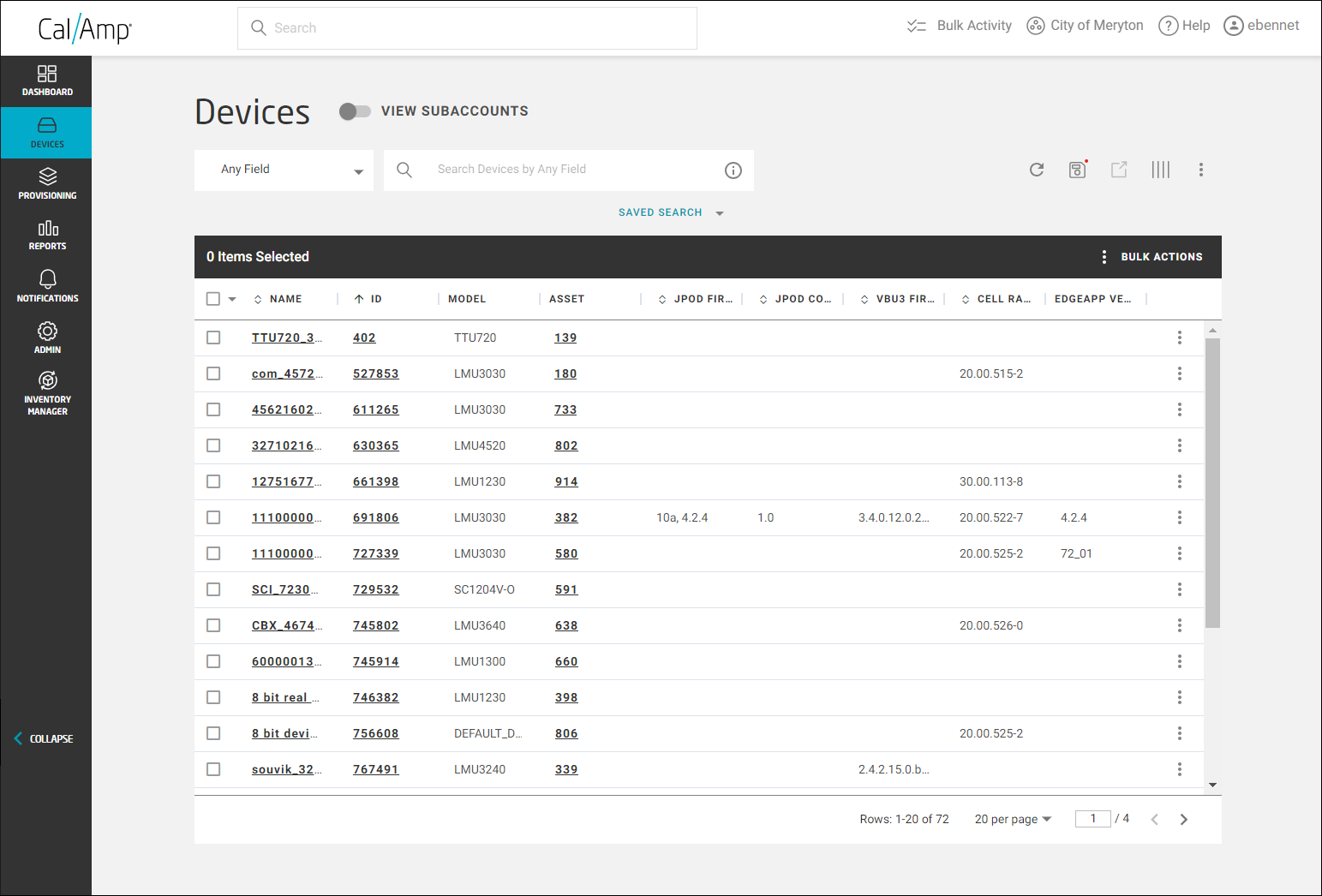The image size is (1322, 896).
Task: Open the toolbar more options menu
Action: pos(1201,170)
